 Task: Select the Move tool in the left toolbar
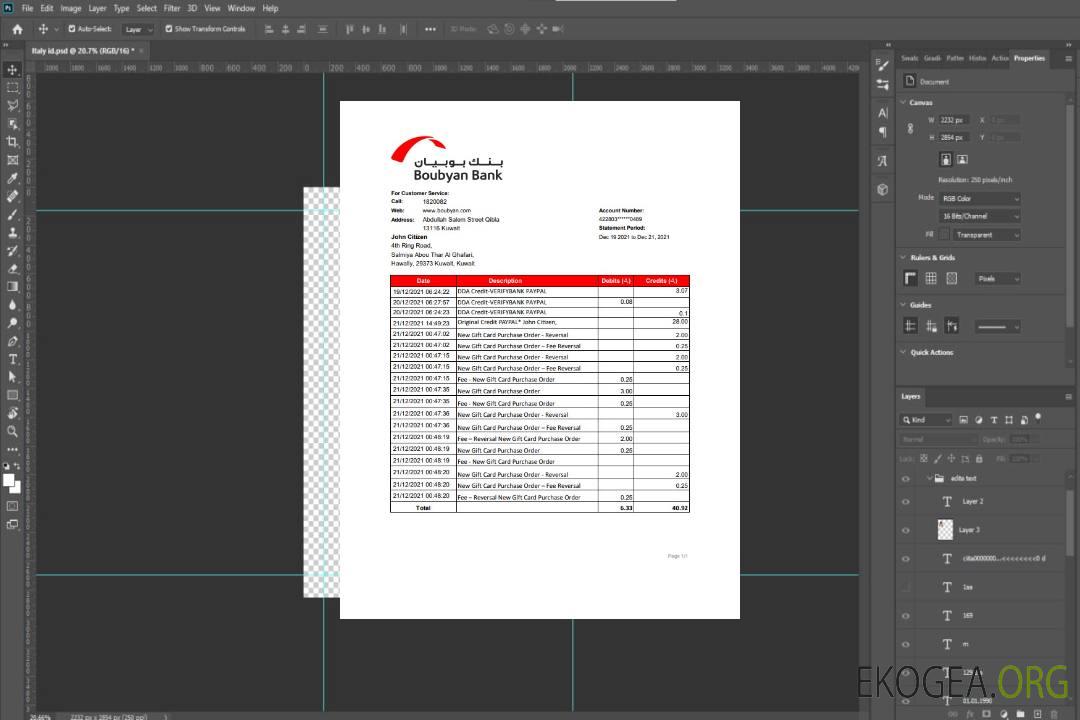[12, 70]
